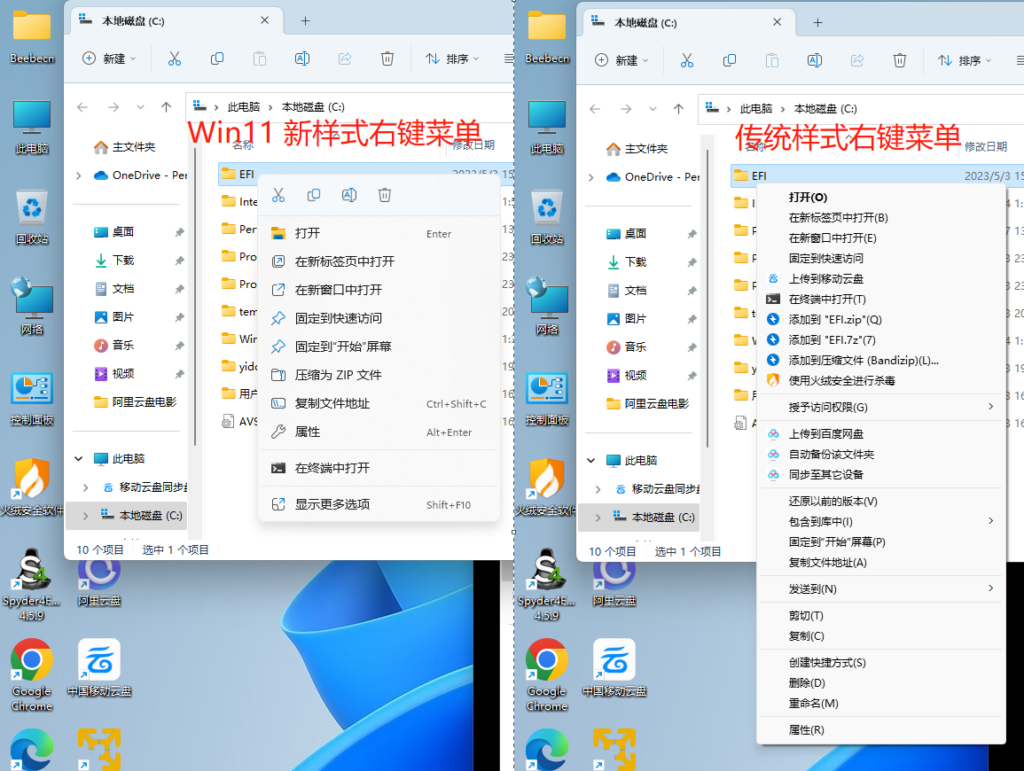Click the Cut icon in right window toolbar

[687, 61]
